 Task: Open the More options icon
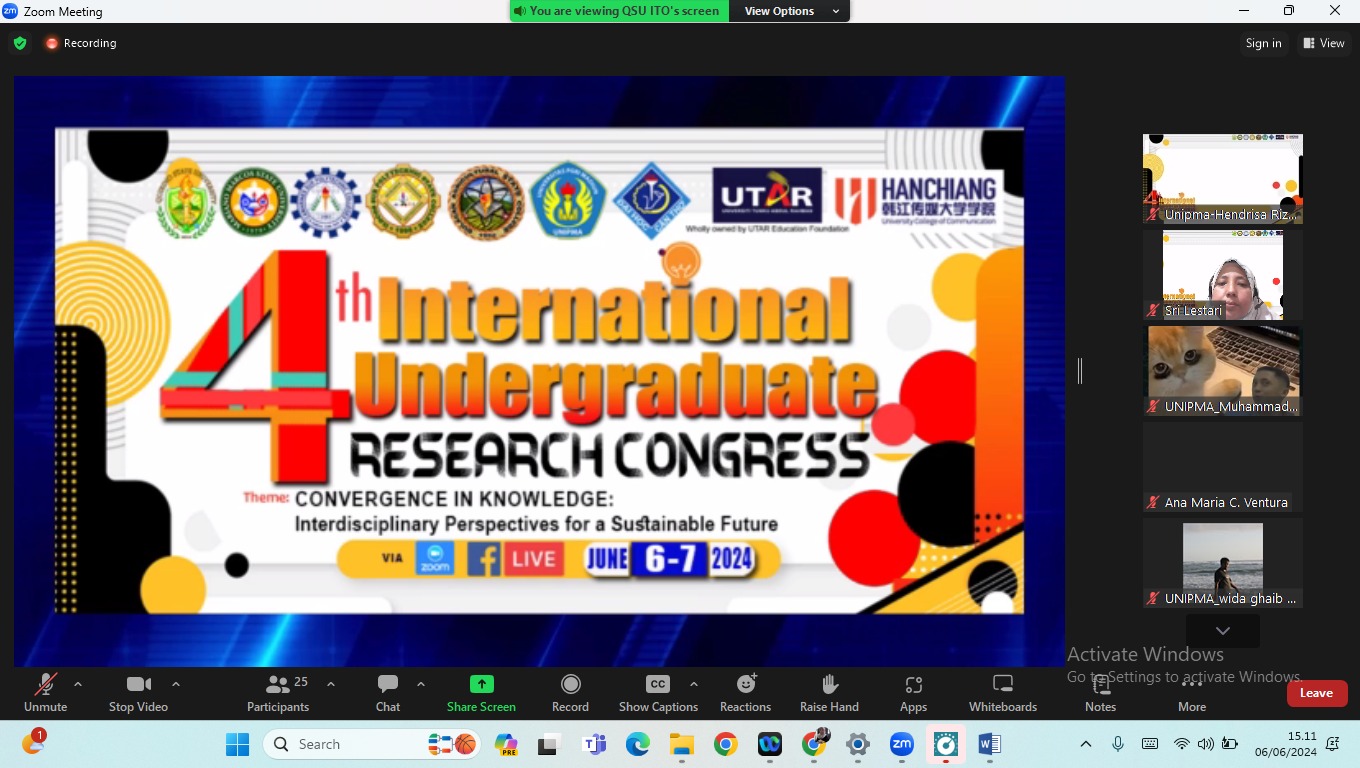click(1192, 685)
